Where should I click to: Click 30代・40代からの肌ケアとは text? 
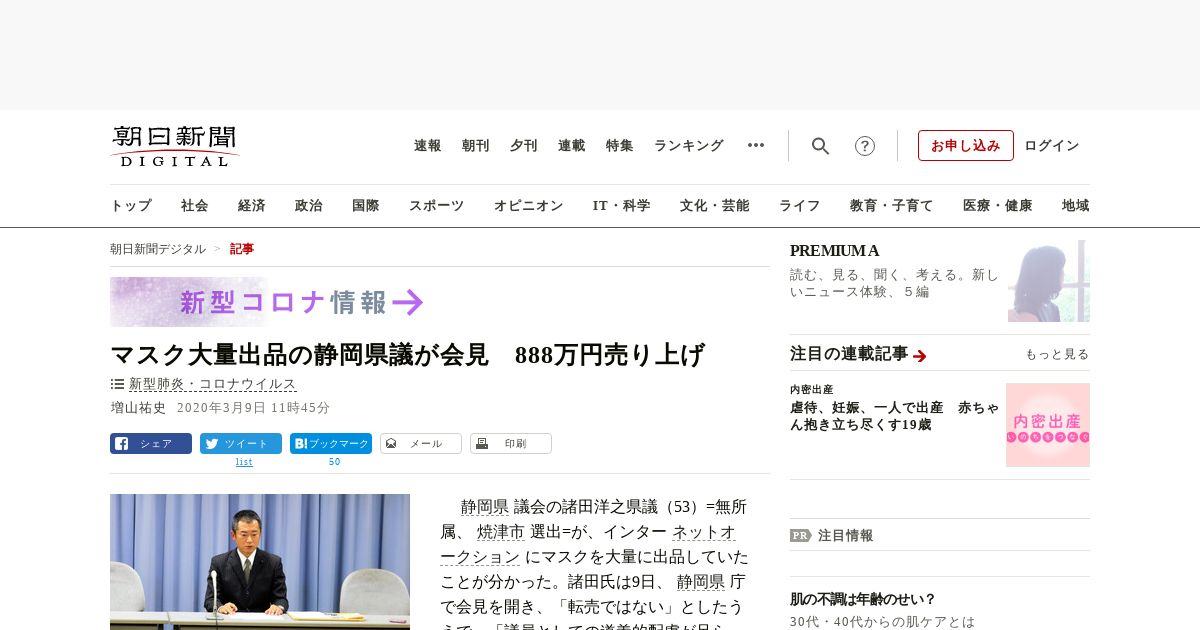pos(882,621)
